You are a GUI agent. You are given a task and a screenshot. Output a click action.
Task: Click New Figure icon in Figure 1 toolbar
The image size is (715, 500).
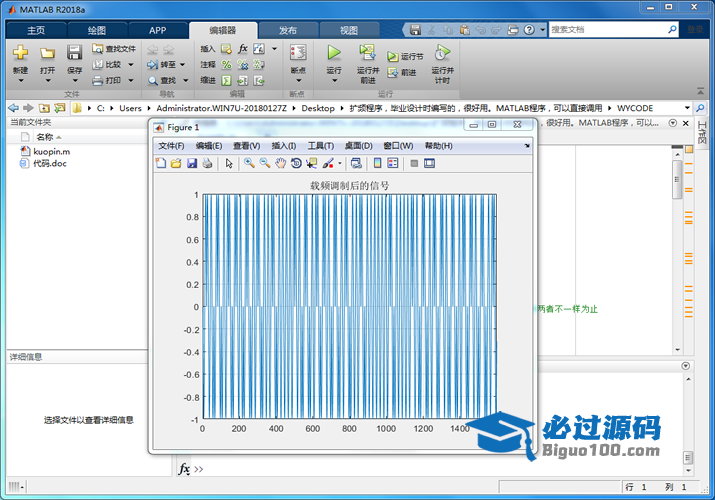(x=161, y=163)
